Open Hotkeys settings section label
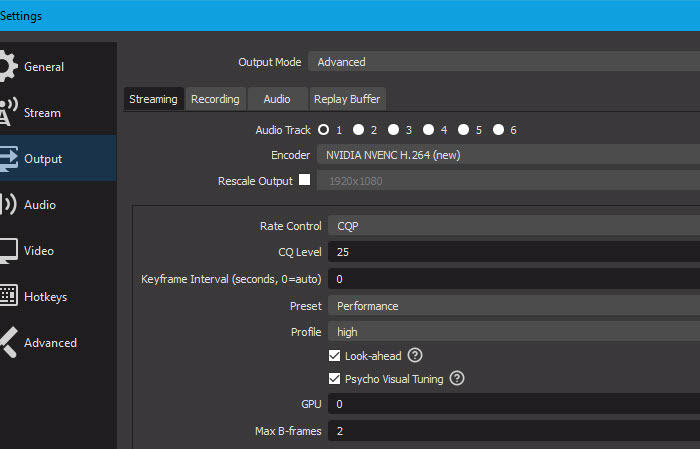The height and width of the screenshot is (449, 700). [x=46, y=297]
